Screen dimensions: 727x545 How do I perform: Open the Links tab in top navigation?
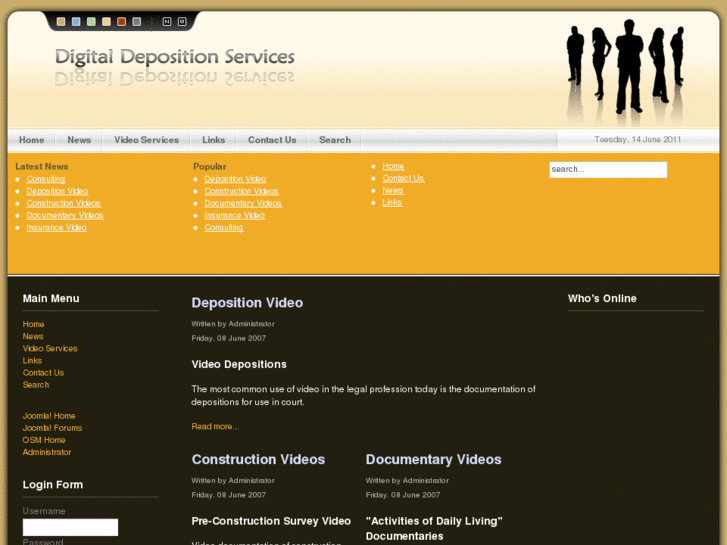click(x=214, y=140)
